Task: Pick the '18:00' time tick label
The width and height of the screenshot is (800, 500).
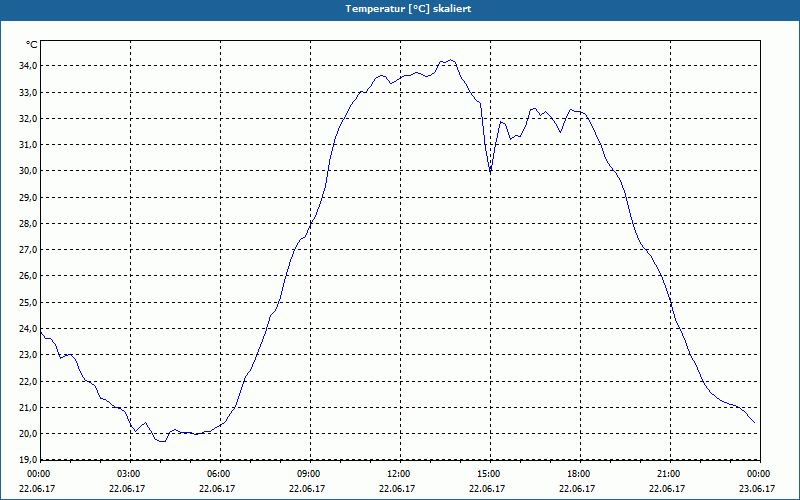Action: [x=580, y=474]
